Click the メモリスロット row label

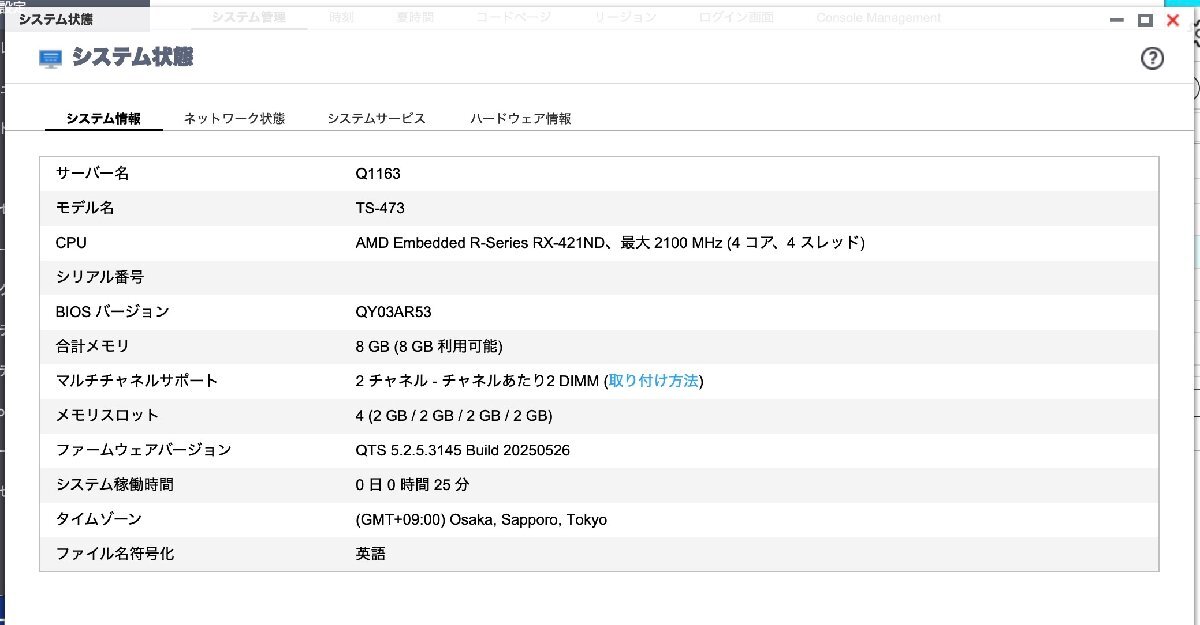point(107,416)
